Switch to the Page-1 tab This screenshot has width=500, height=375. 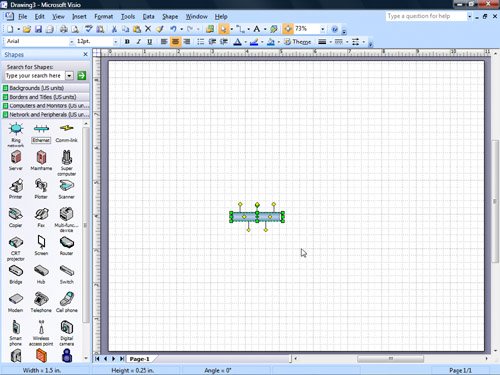pos(139,359)
